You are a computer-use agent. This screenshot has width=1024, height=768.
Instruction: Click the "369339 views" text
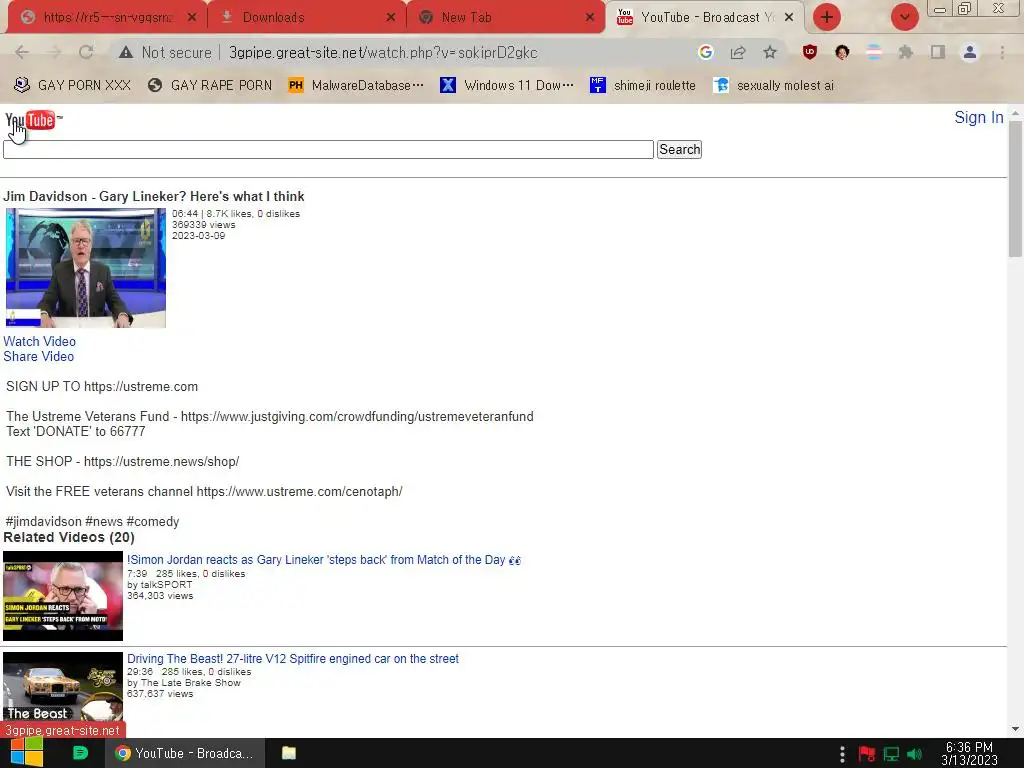[x=203, y=225]
